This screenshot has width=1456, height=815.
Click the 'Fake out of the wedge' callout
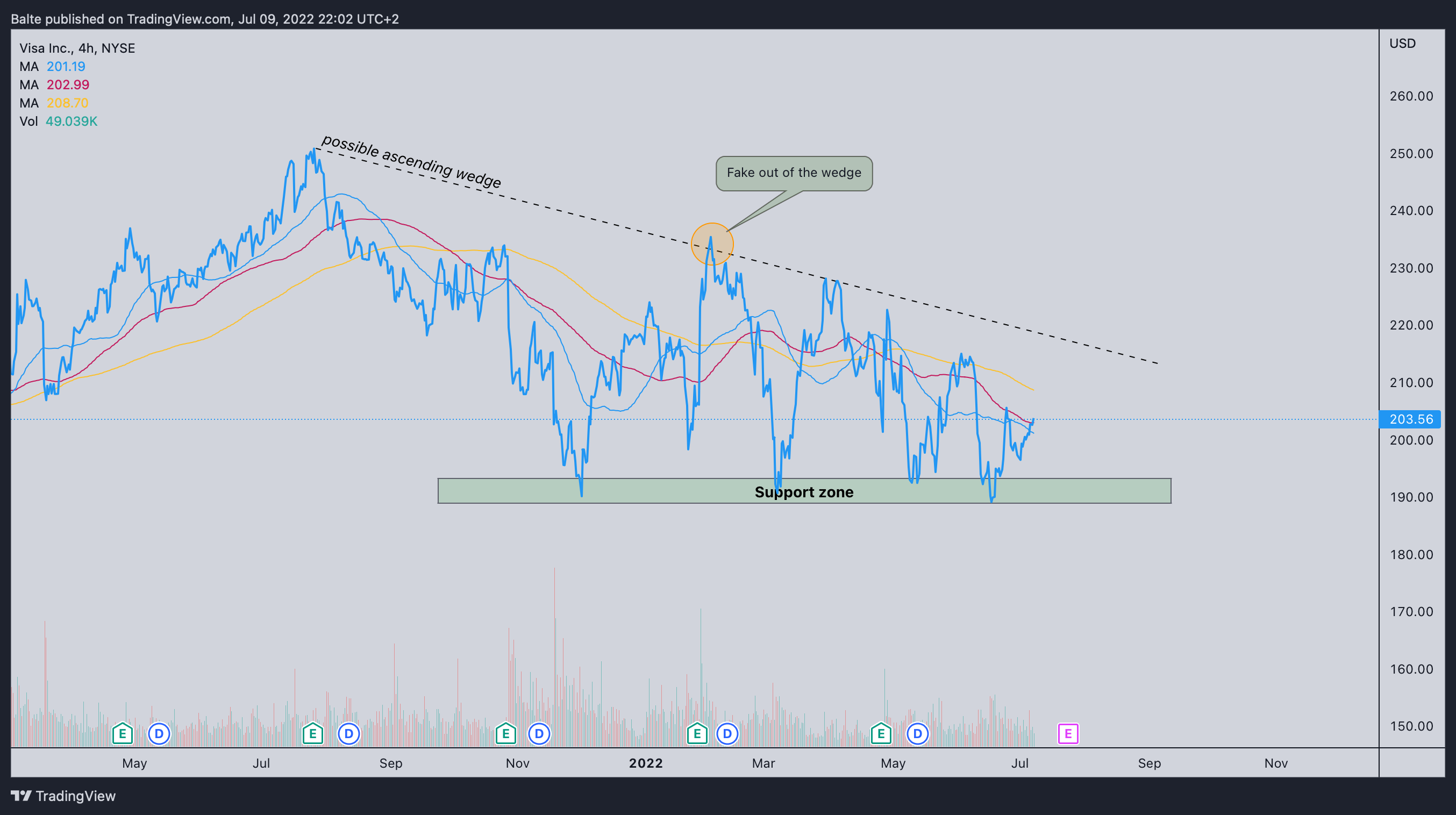coord(794,173)
